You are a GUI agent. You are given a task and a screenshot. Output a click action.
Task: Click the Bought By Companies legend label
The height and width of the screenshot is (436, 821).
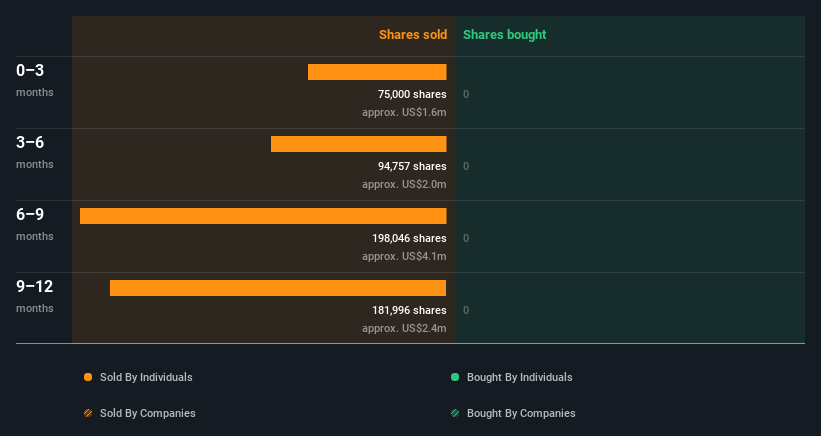click(x=521, y=413)
